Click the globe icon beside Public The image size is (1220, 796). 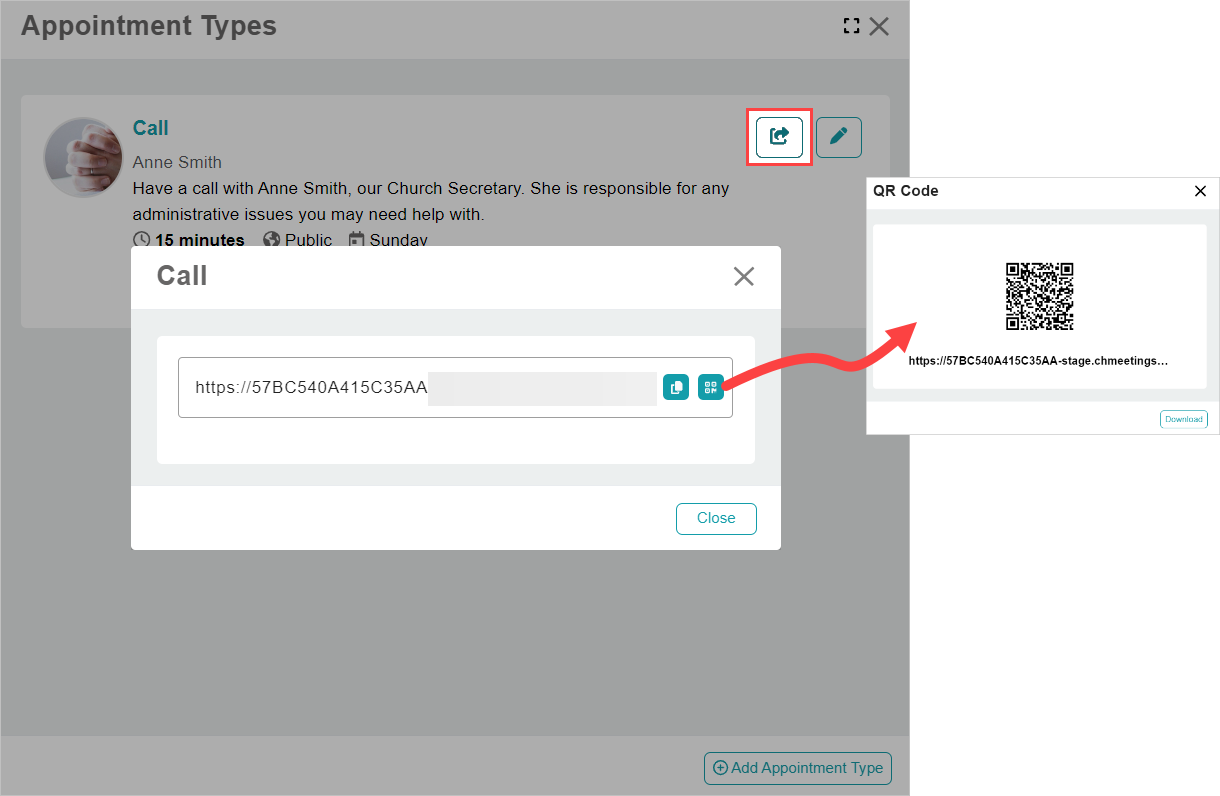pyautogui.click(x=271, y=240)
